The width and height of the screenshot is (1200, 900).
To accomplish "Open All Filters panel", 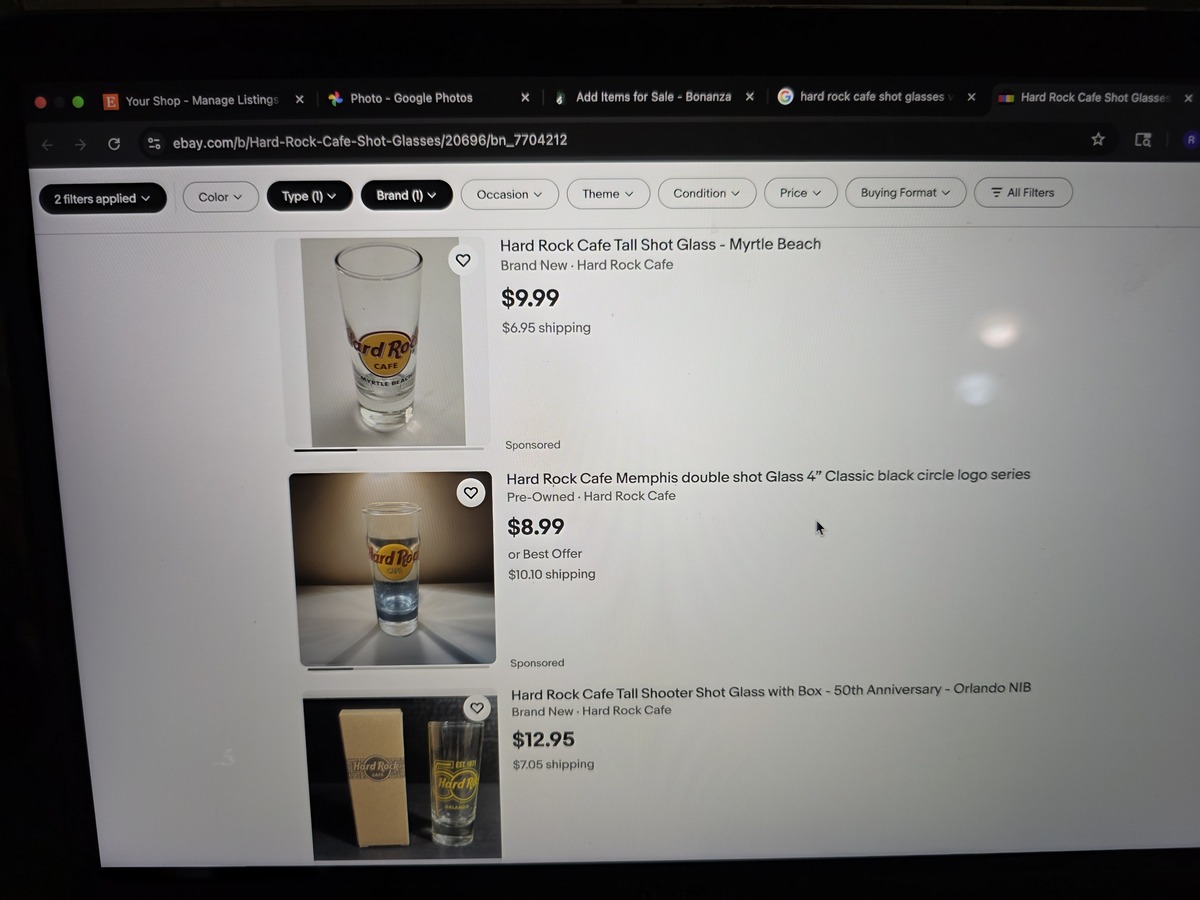I will [x=1023, y=192].
